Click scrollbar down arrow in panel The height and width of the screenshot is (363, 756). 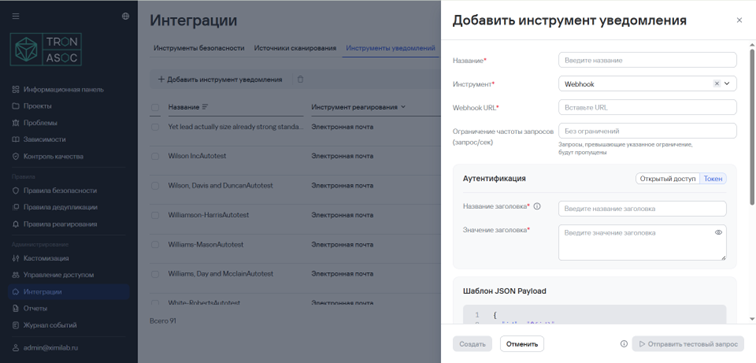752,319
